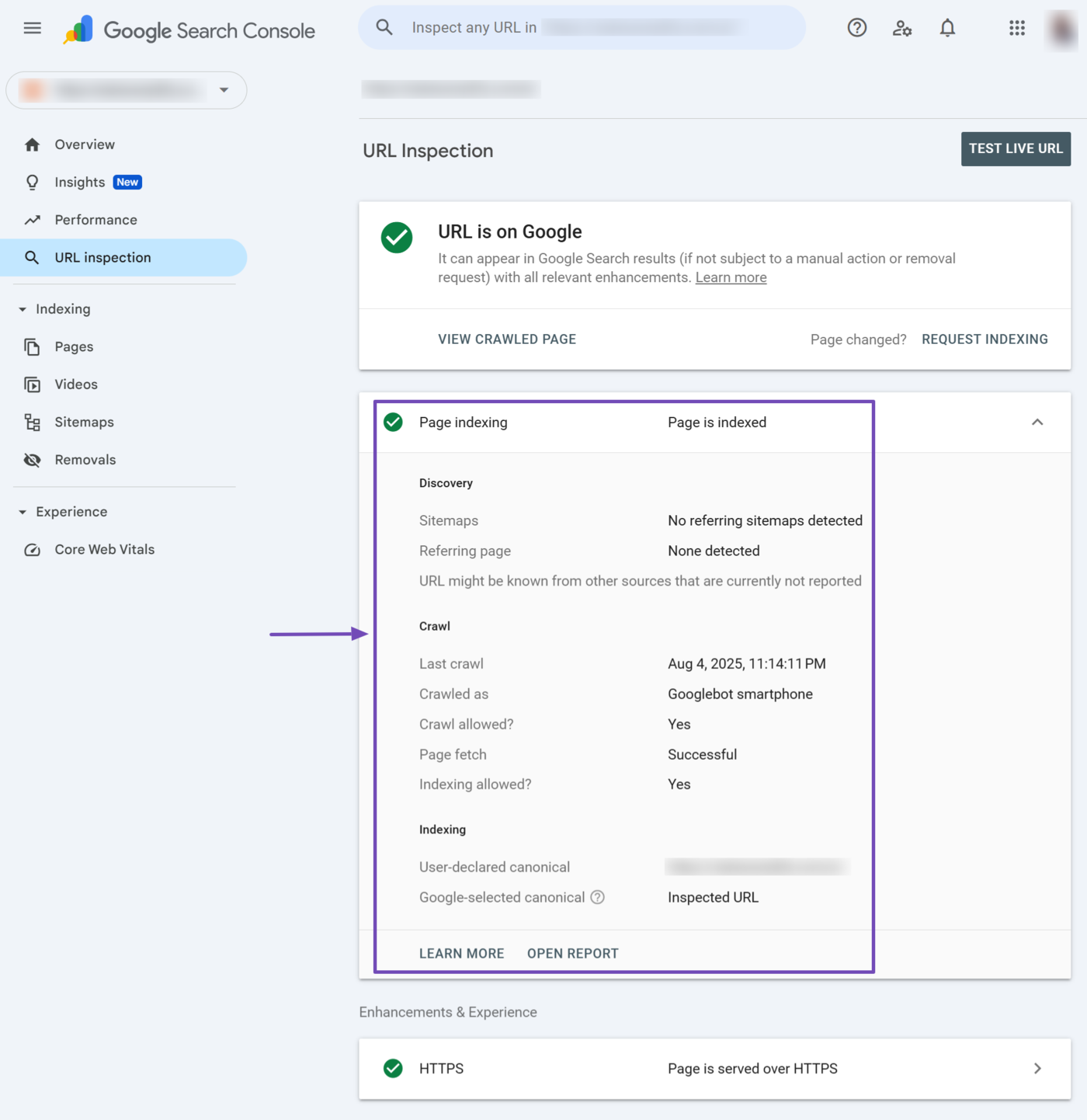Viewport: 1087px width, 1120px height.
Task: Open the notifications bell
Action: pyautogui.click(x=947, y=28)
